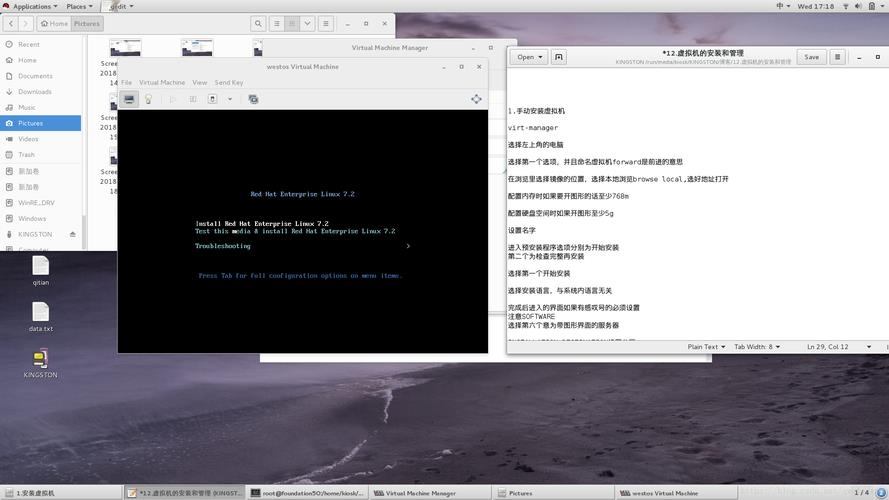
Task: Switch to Virtual Machine Manager taskbar item
Action: point(430,493)
